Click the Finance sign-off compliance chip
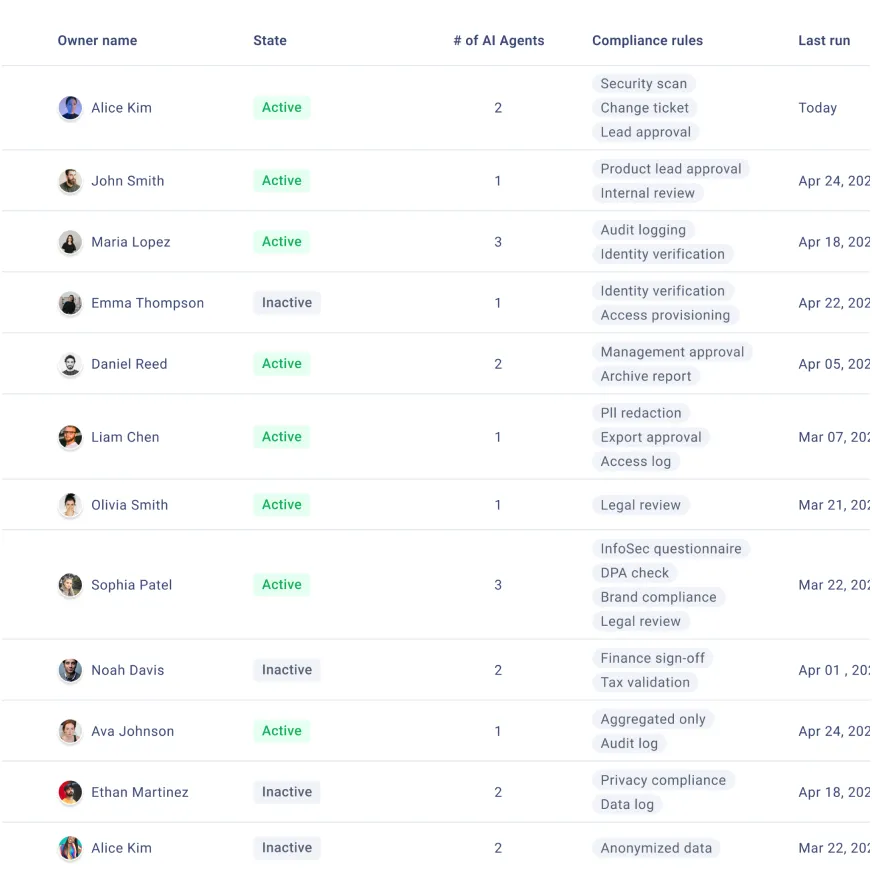 [x=652, y=658]
